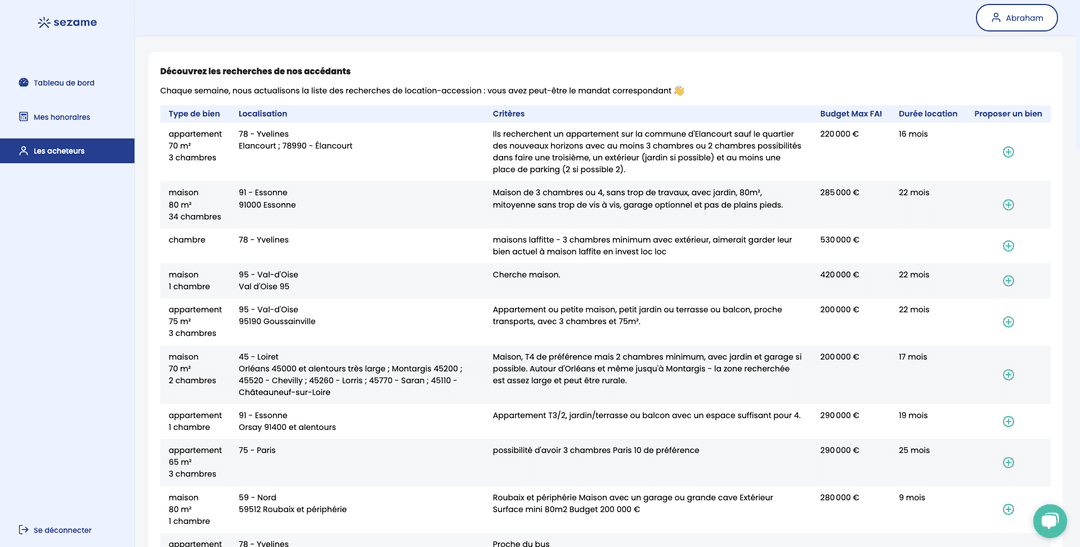
Task: Propose a property for maisons laffitte search
Action: click(x=1008, y=246)
